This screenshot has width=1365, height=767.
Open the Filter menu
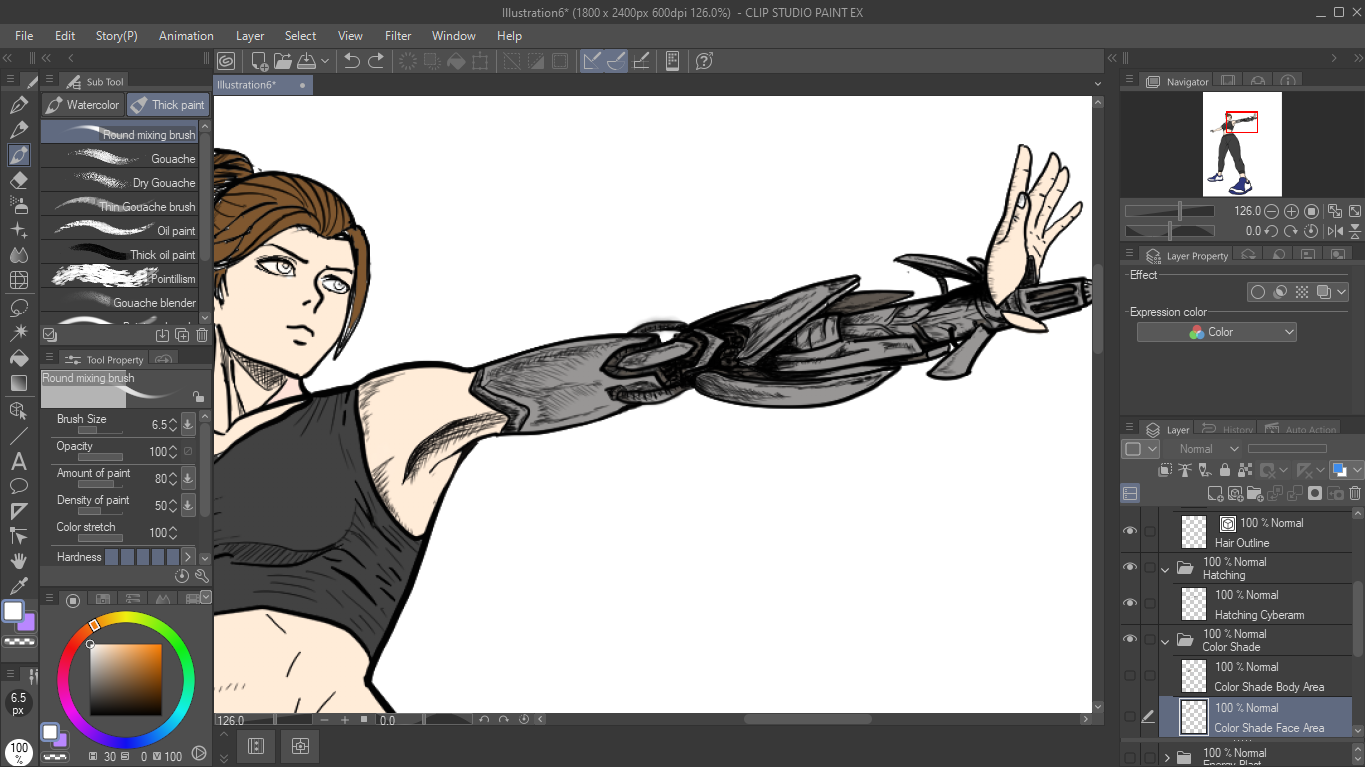tap(398, 36)
